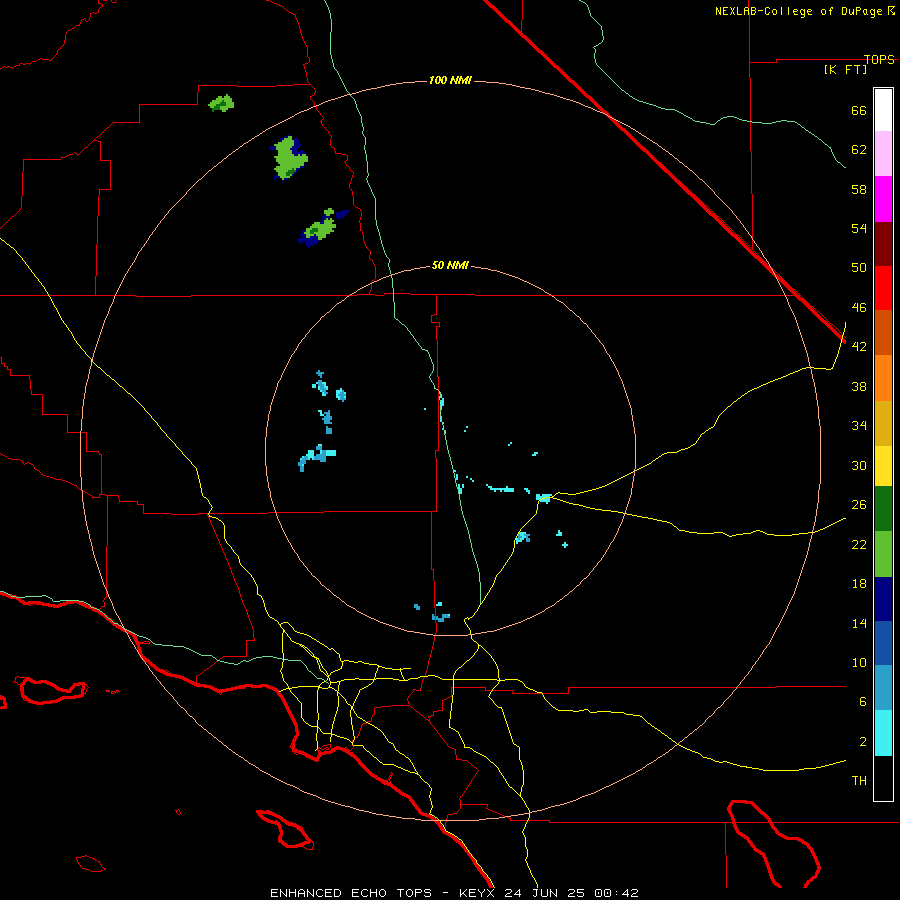The width and height of the screenshot is (900, 900).
Task: Click the yellow 30-34 kft legend swatch
Action: pos(883,465)
